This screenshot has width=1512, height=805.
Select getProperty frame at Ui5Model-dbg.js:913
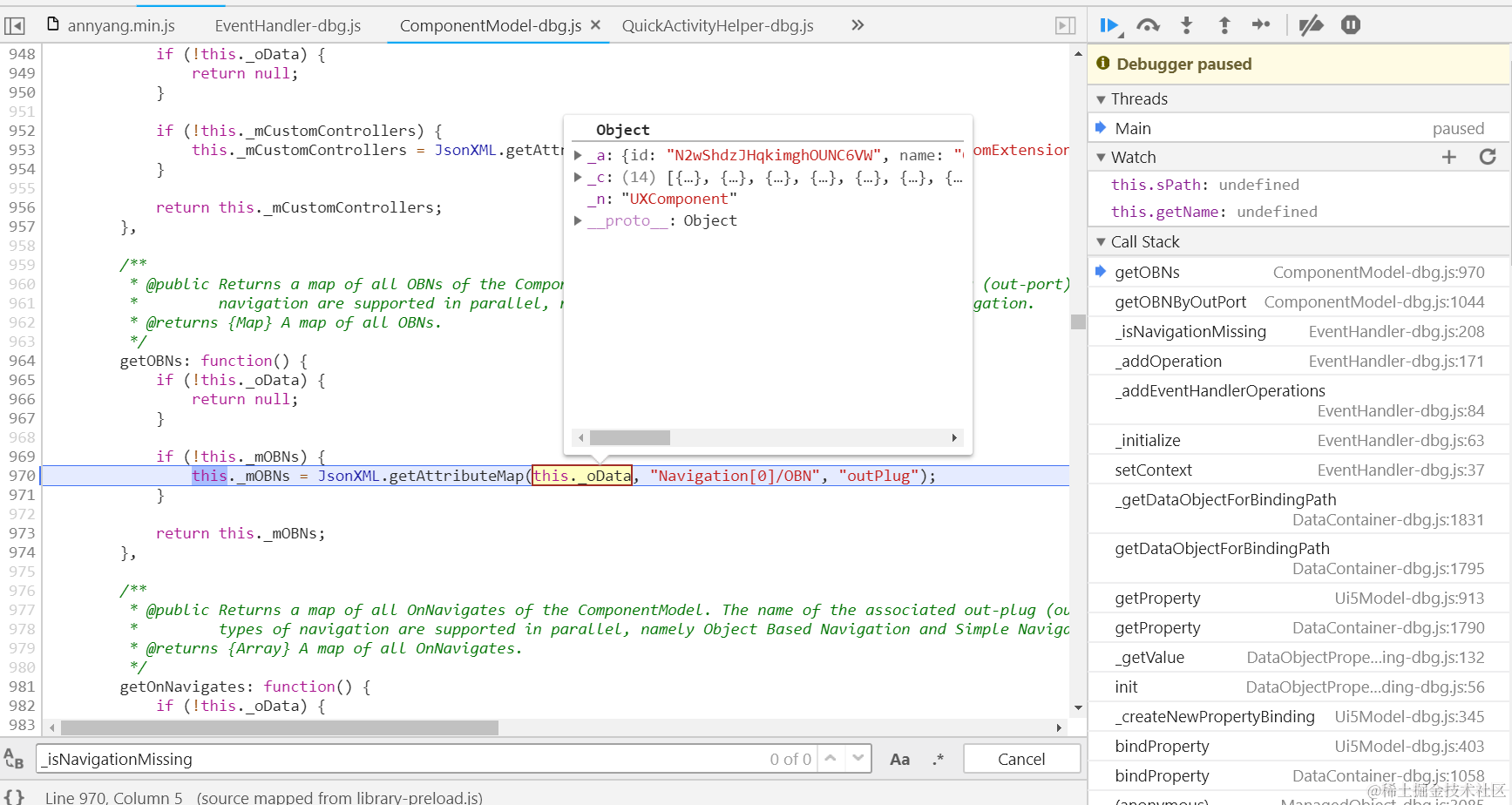(1298, 599)
